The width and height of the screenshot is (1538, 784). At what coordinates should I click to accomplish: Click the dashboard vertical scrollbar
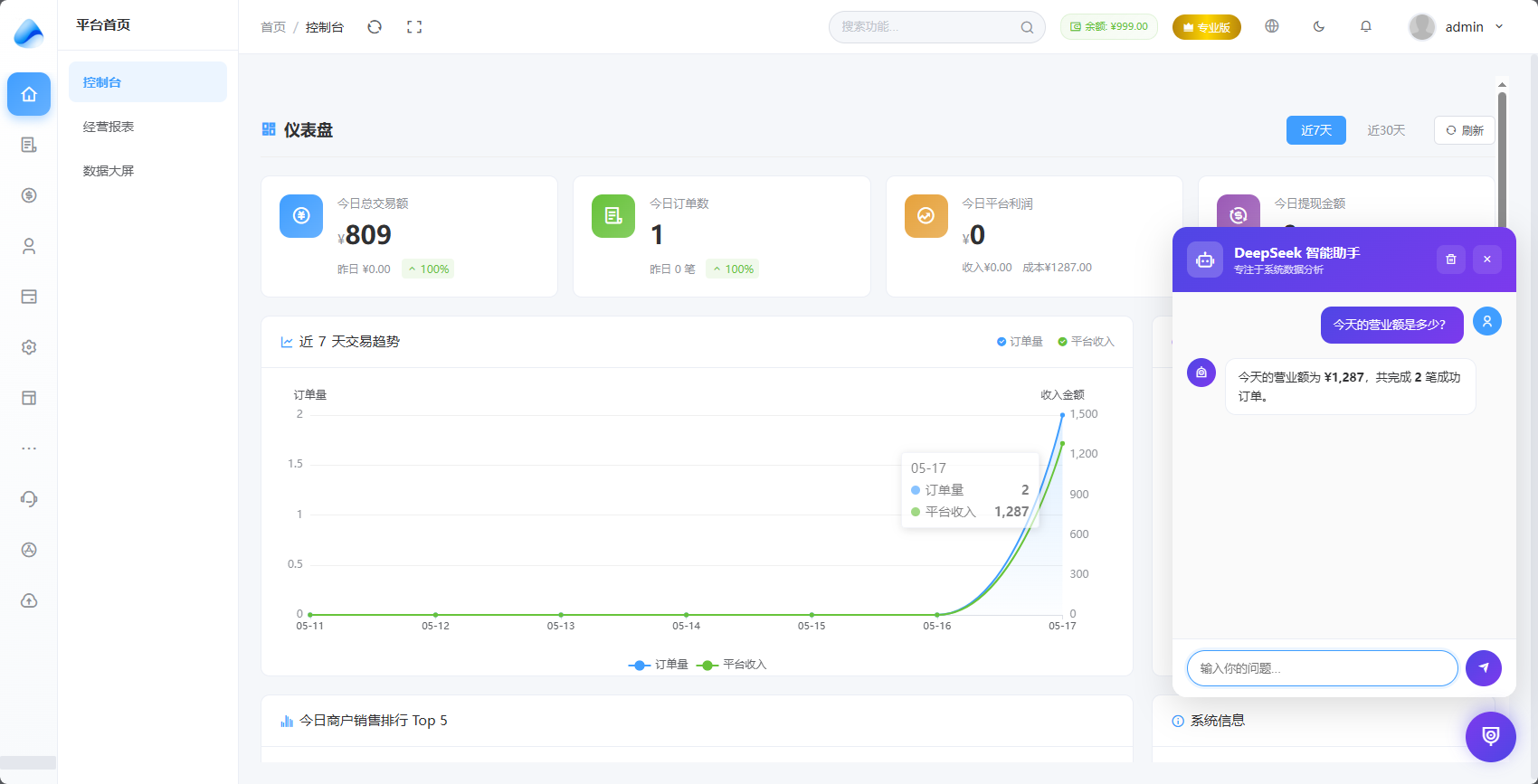1502,158
